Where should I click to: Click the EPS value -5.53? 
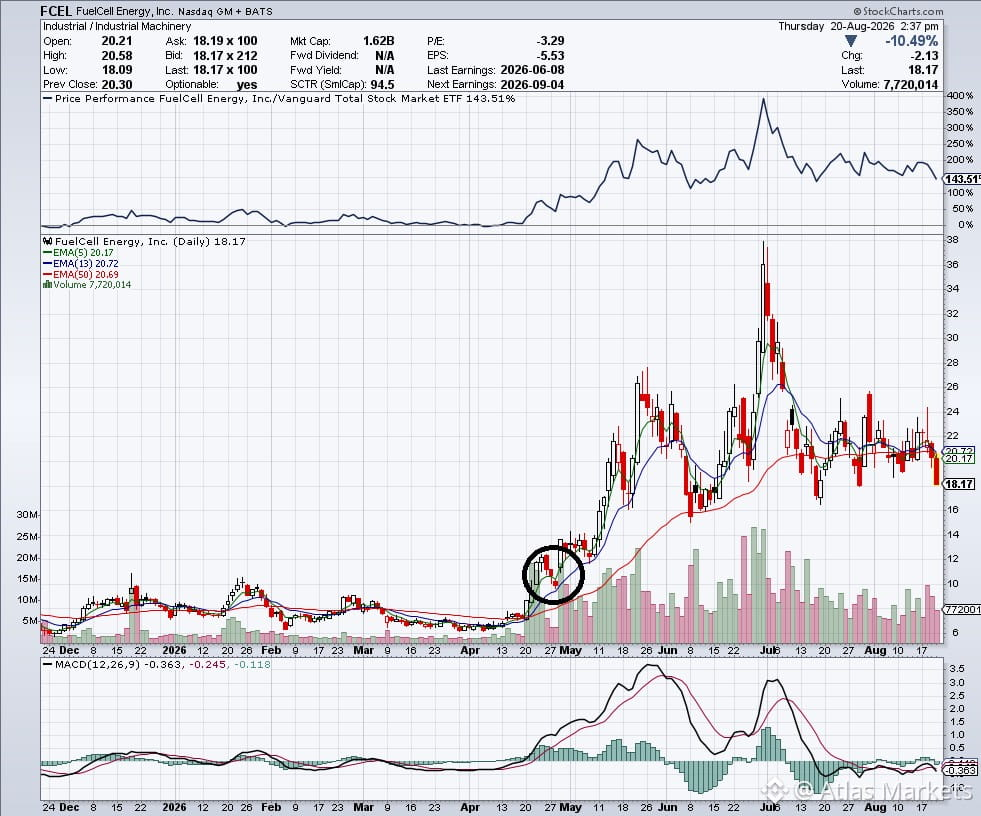pyautogui.click(x=551, y=56)
